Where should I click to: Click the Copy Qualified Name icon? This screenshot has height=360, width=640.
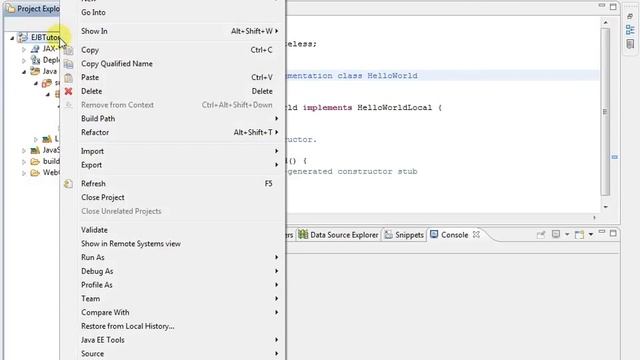tap(69, 64)
